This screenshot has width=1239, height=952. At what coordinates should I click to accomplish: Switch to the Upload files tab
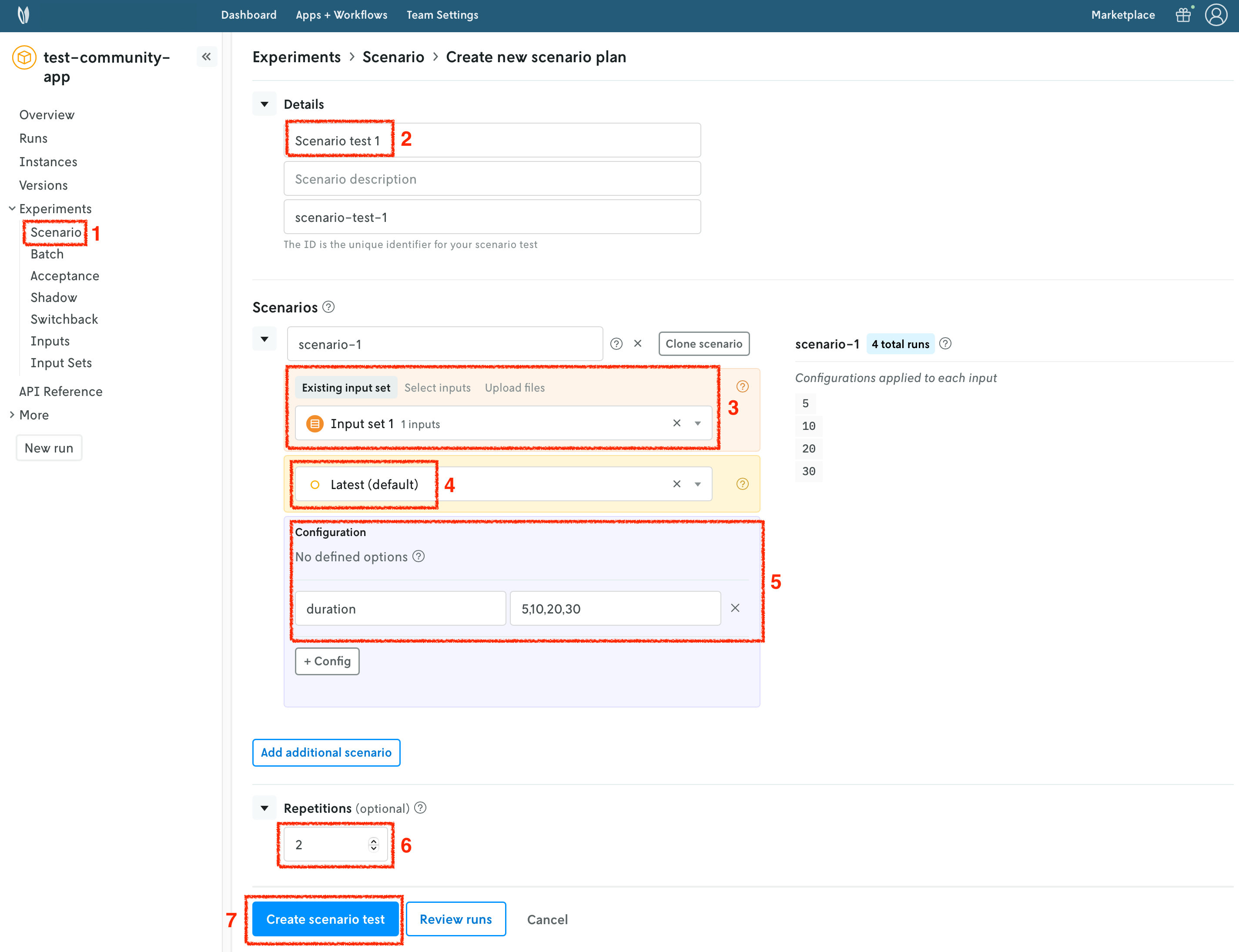514,388
